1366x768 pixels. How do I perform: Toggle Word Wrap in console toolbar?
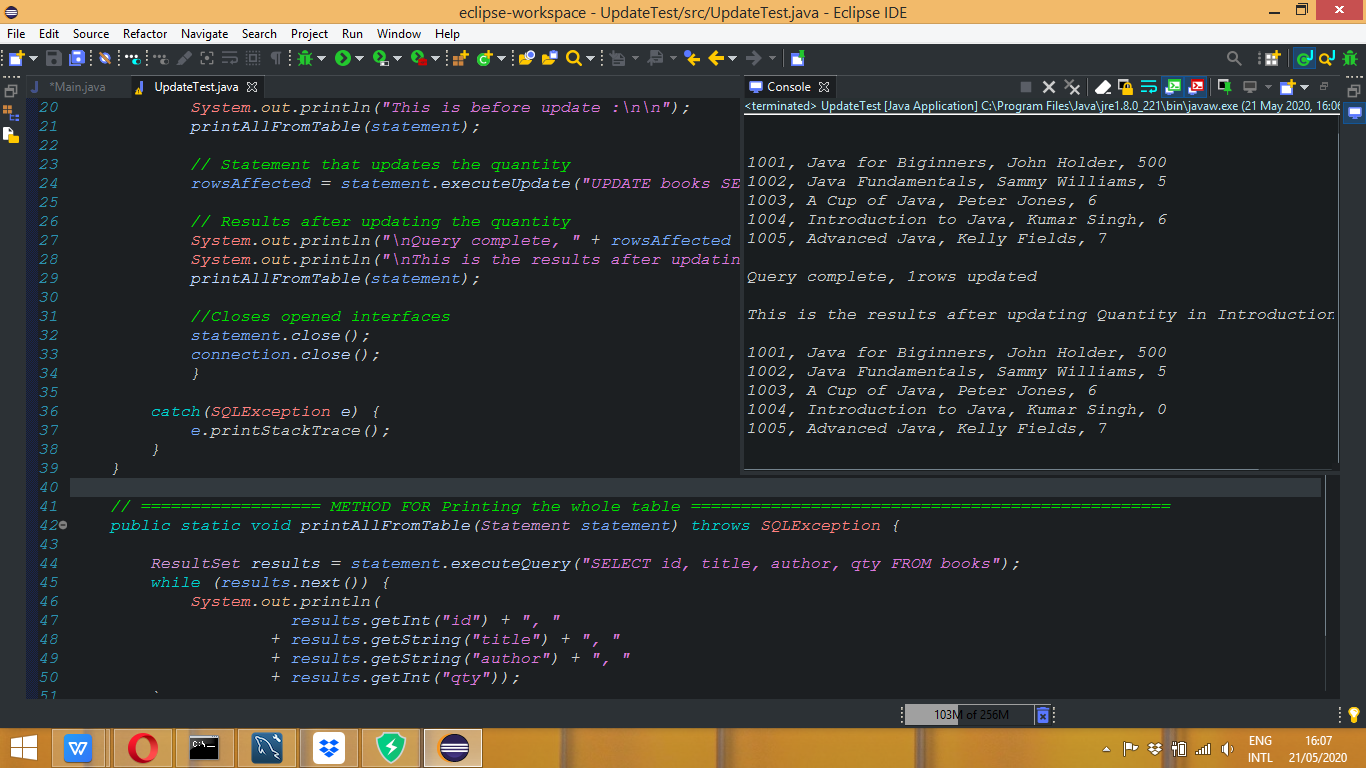(1148, 87)
